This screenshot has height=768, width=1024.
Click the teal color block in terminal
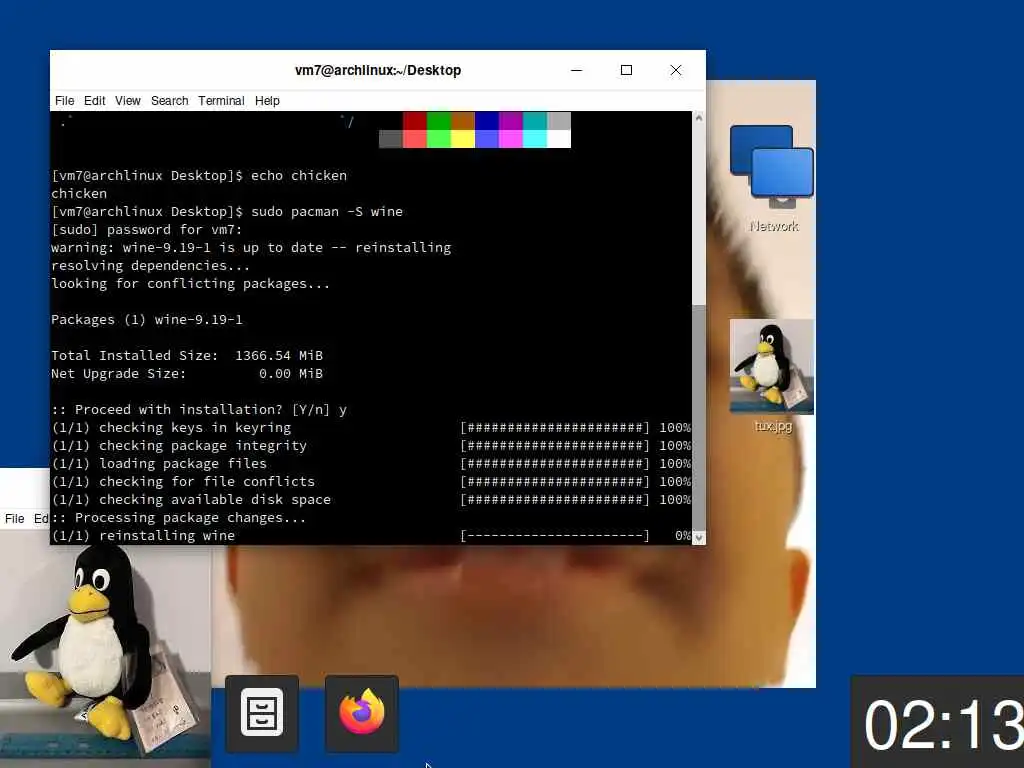coord(535,121)
